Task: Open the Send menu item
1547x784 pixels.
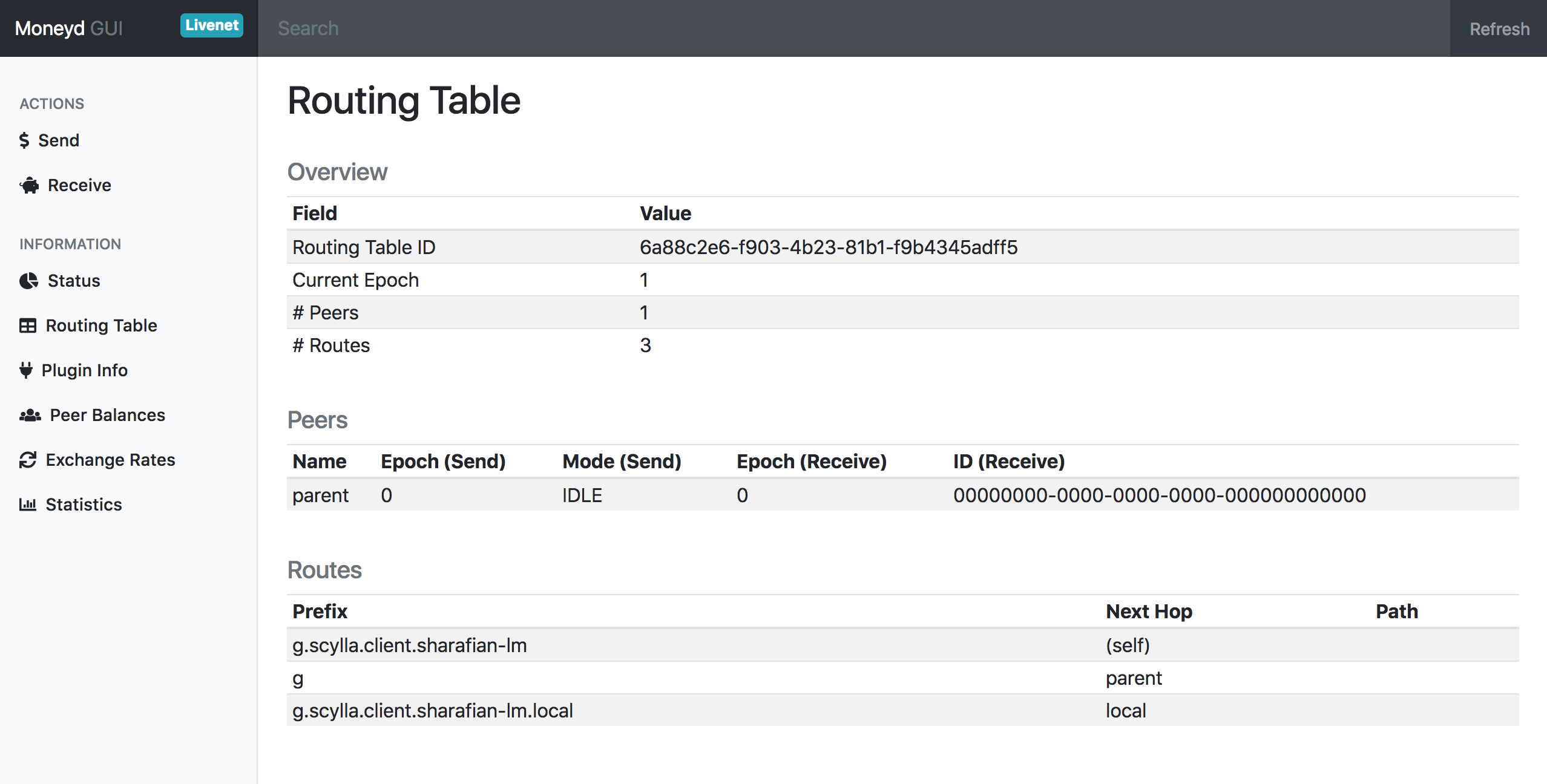Action: coord(59,140)
